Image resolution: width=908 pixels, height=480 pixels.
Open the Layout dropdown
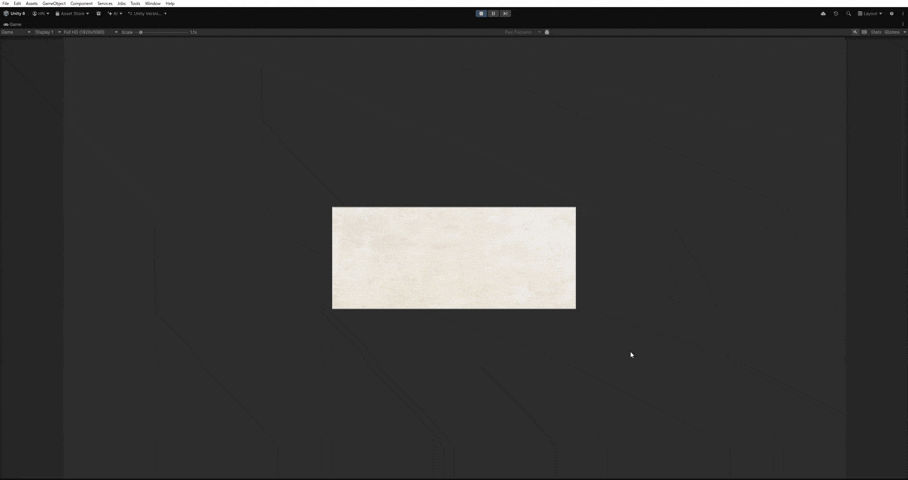[870, 13]
